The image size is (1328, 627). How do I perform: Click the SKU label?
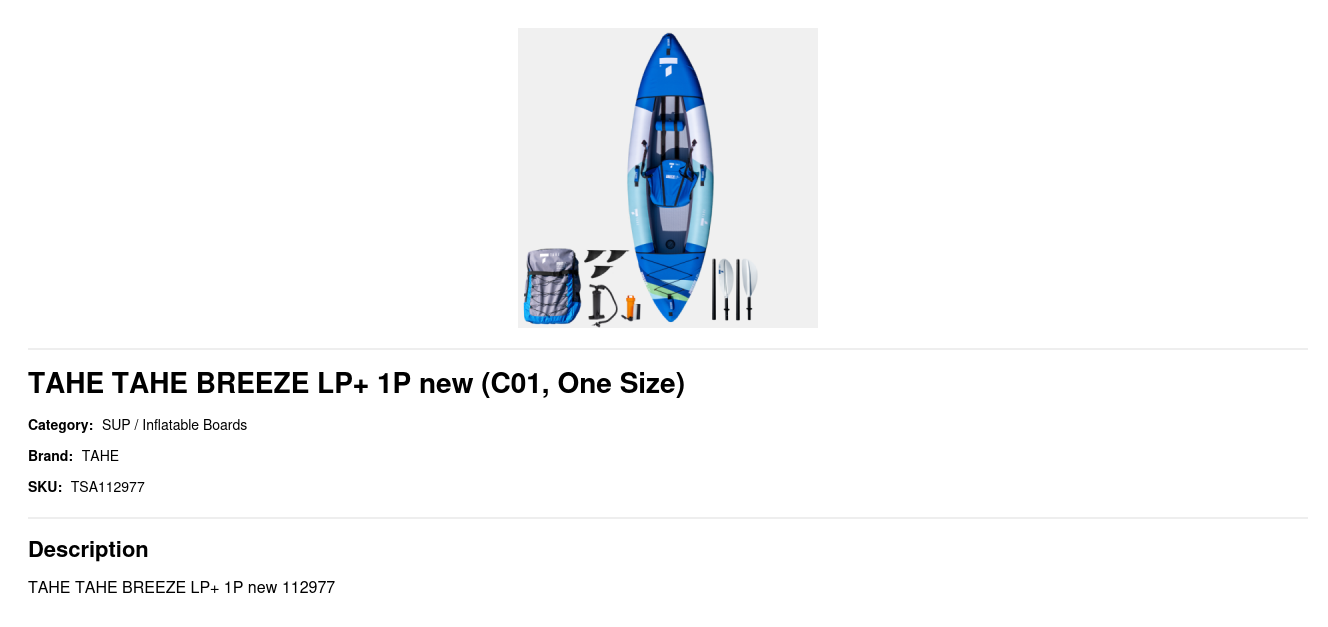click(45, 487)
